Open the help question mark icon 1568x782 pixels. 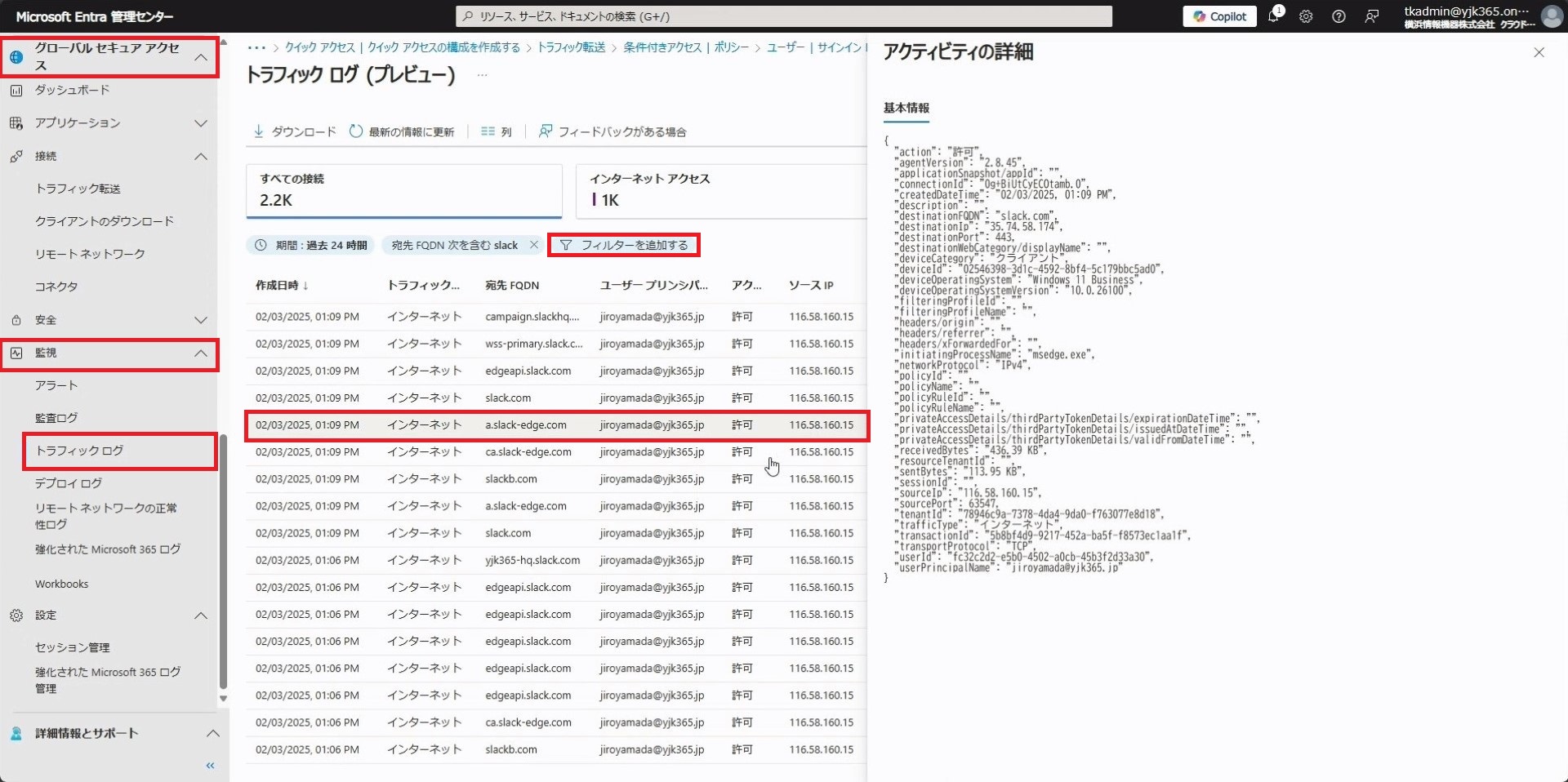coord(1339,16)
